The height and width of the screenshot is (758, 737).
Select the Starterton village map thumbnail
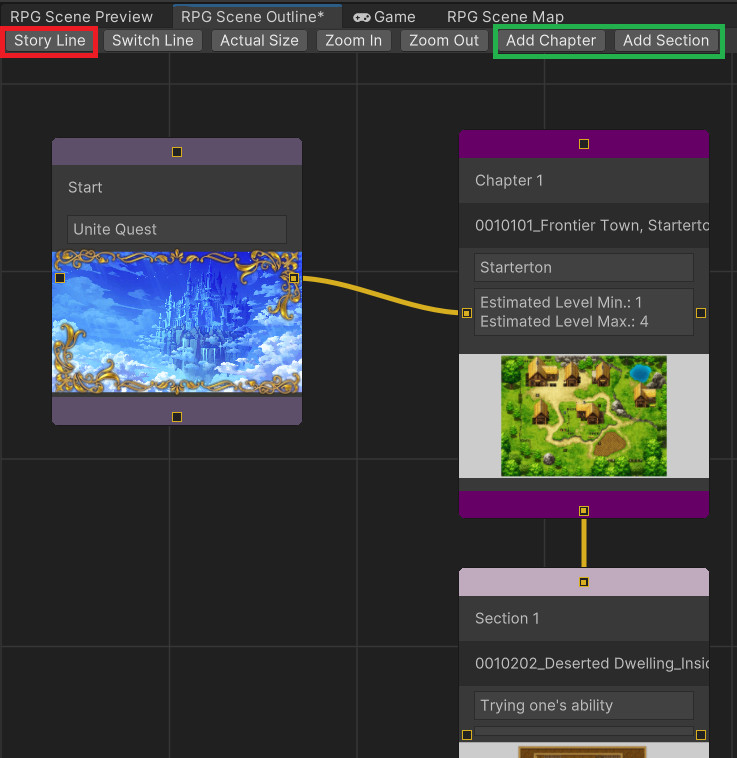coord(584,416)
